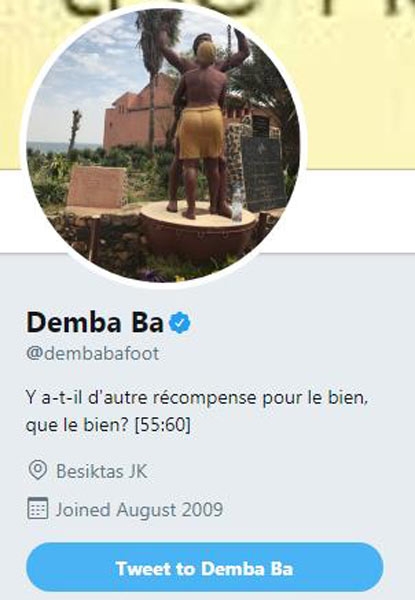Click the bio line starting "Y a-t-il d'autre"
The width and height of the screenshot is (415, 600).
tap(197, 398)
